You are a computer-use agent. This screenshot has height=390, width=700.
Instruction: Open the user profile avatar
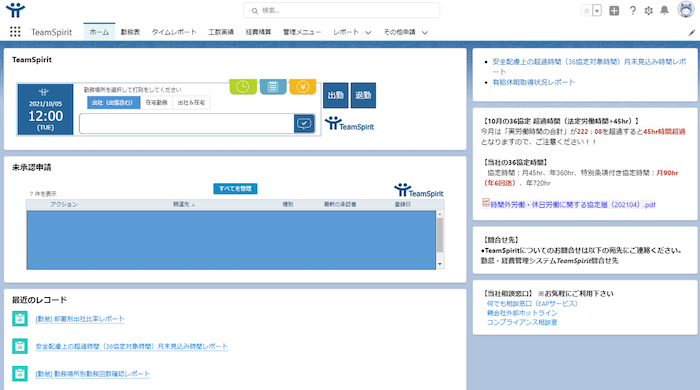686,10
